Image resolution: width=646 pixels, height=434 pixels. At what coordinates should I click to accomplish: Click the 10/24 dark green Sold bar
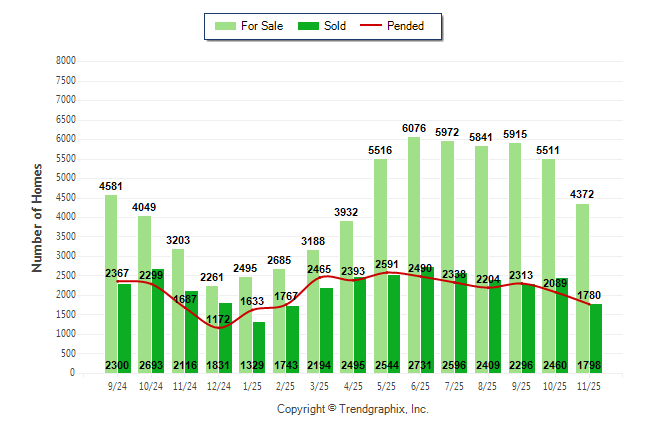158,320
